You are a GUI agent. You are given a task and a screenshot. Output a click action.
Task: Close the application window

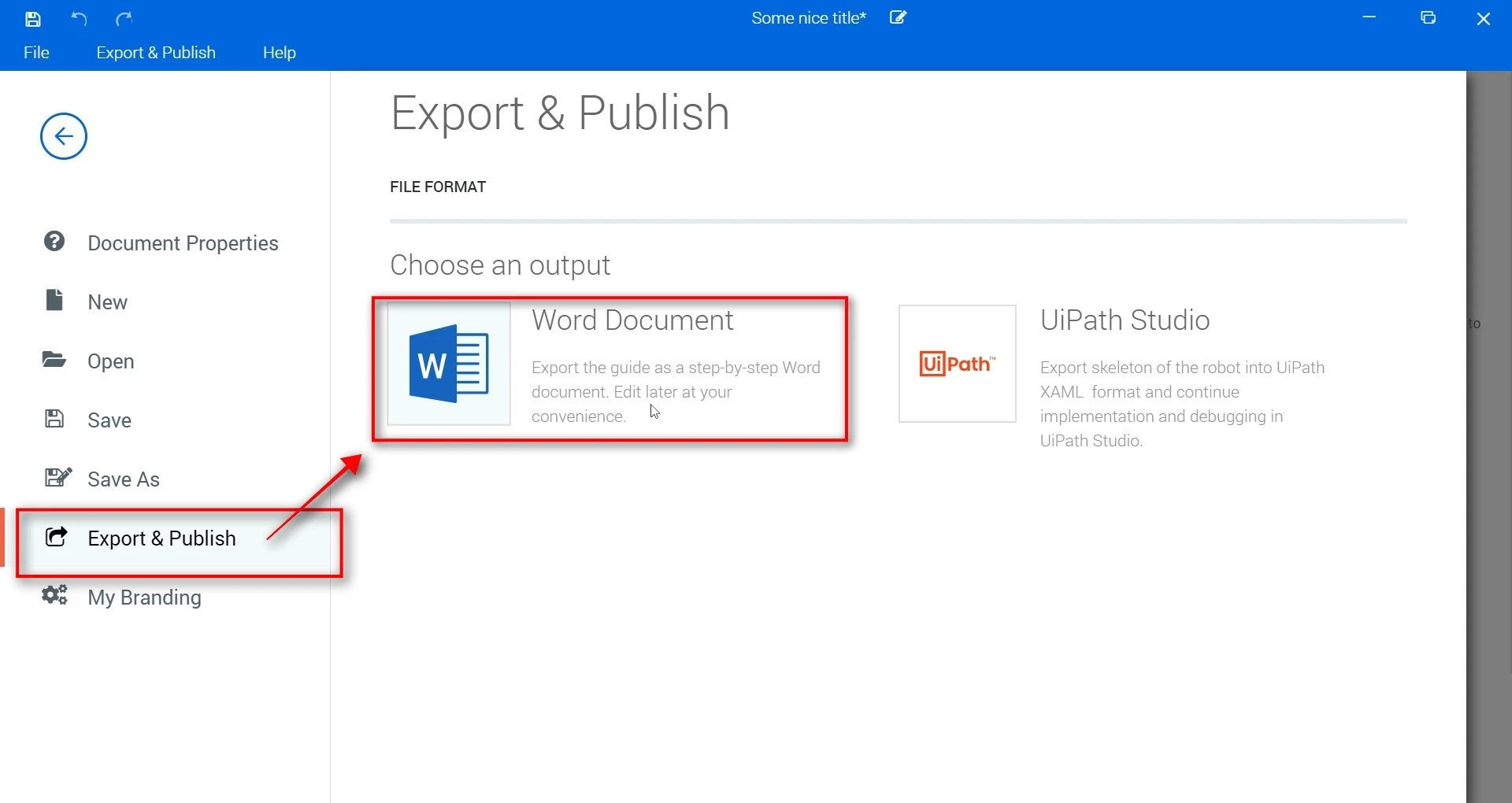[x=1484, y=19]
